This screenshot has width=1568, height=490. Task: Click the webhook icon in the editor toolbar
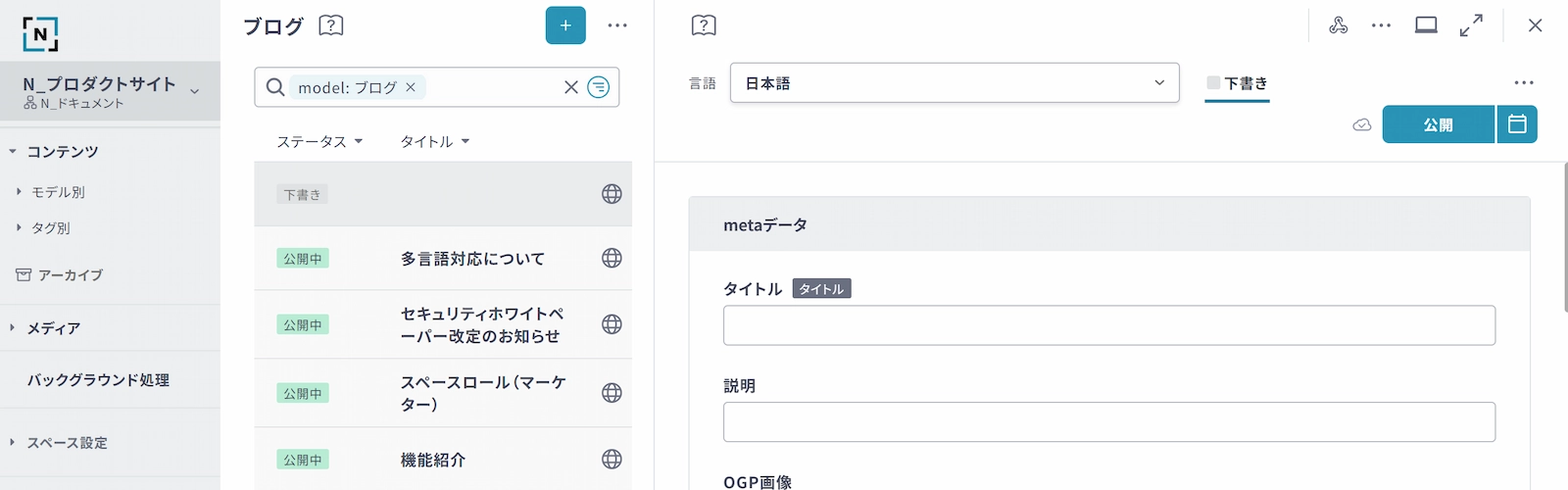point(1338,25)
